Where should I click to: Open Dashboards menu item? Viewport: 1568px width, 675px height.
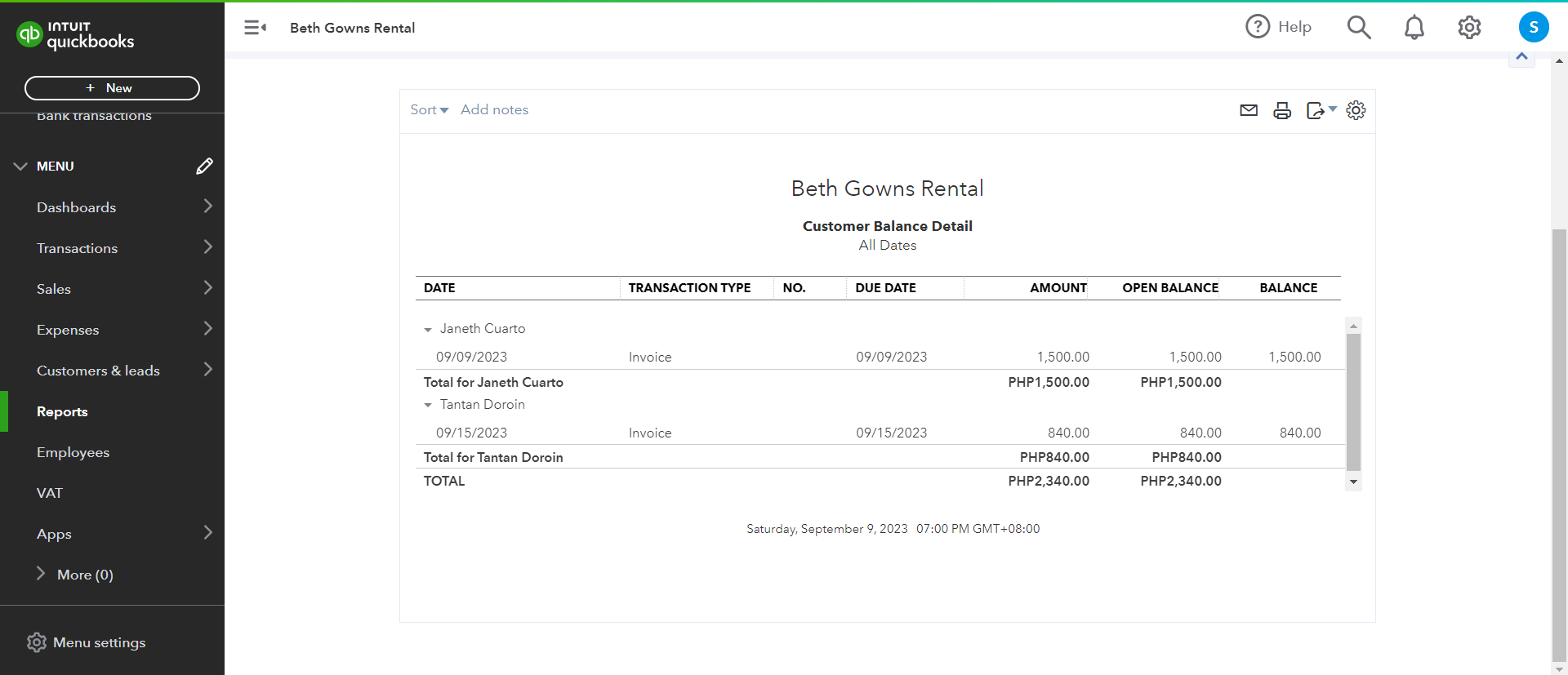point(76,207)
